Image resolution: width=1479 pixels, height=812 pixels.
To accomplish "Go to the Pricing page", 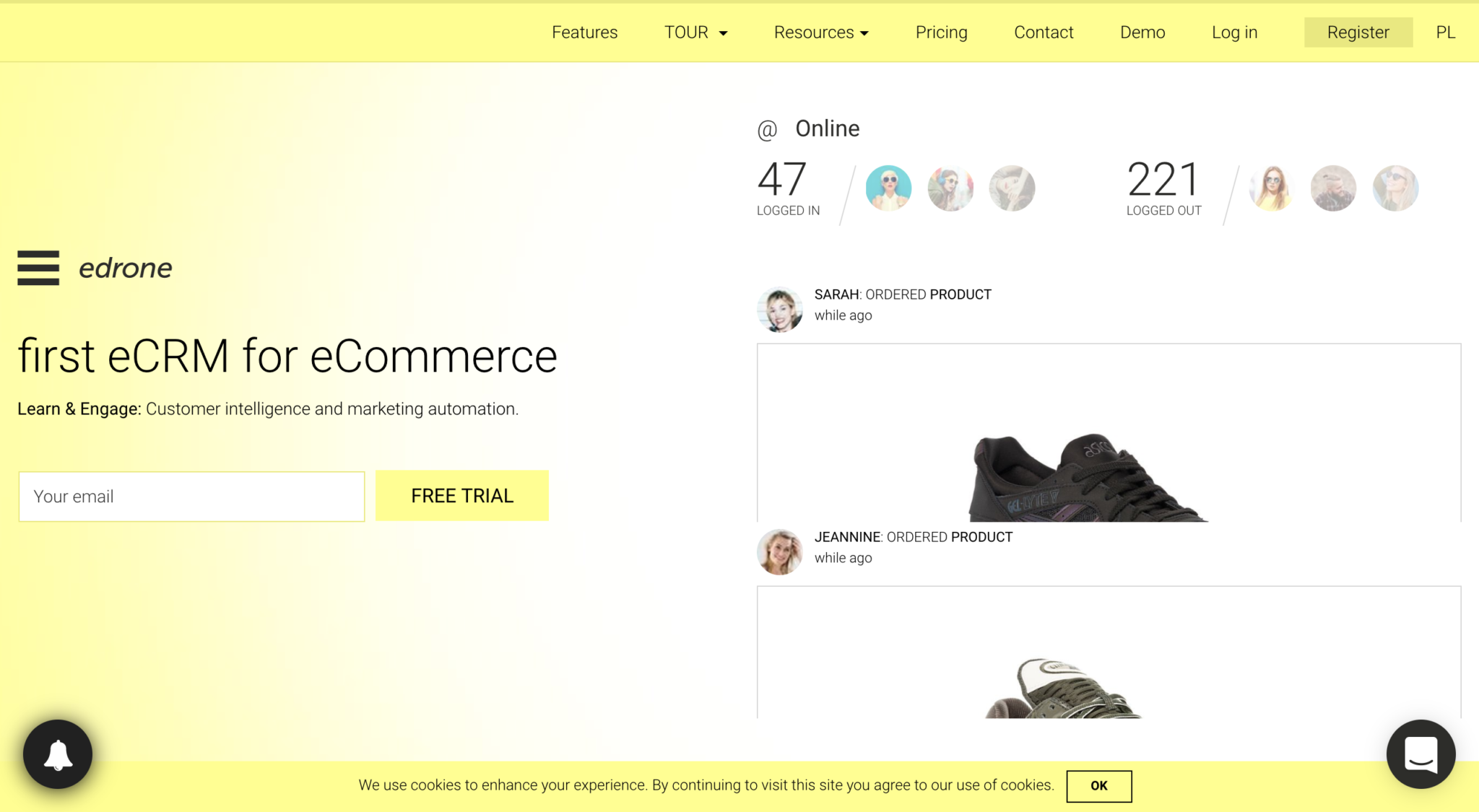I will coord(941,32).
